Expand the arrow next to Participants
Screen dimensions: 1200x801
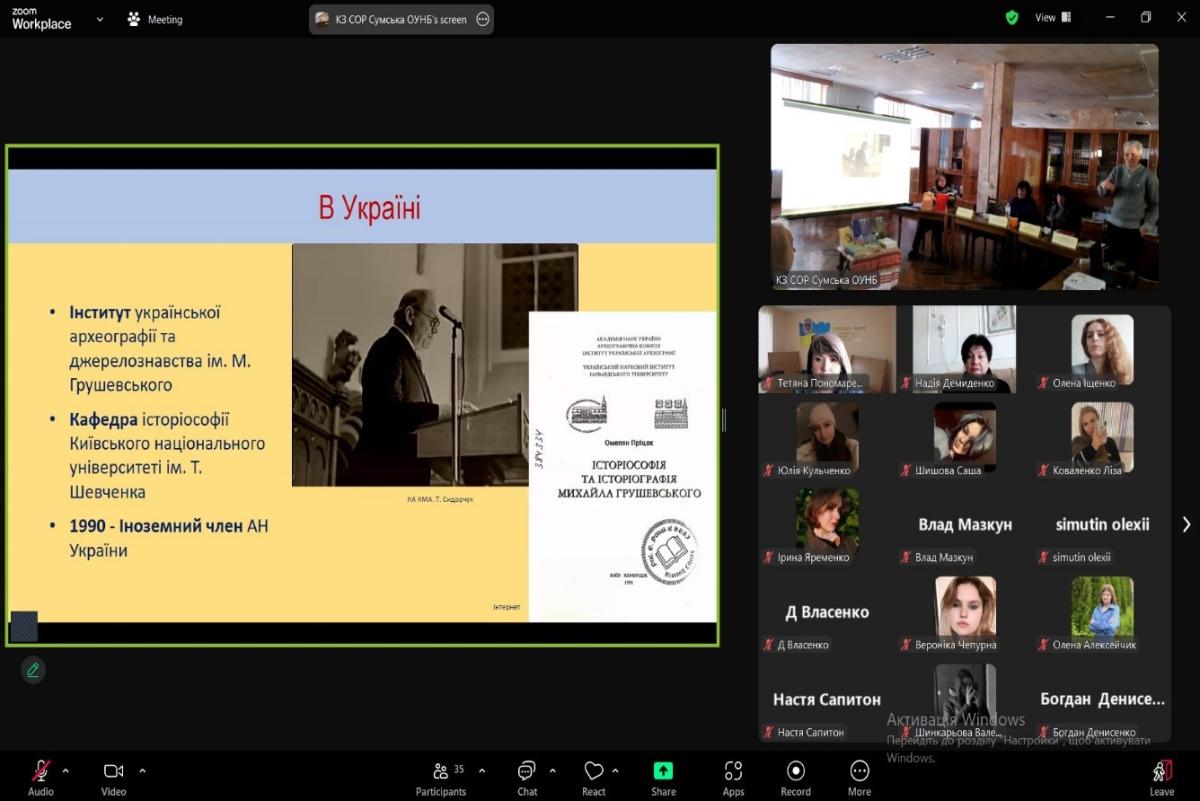tap(482, 771)
